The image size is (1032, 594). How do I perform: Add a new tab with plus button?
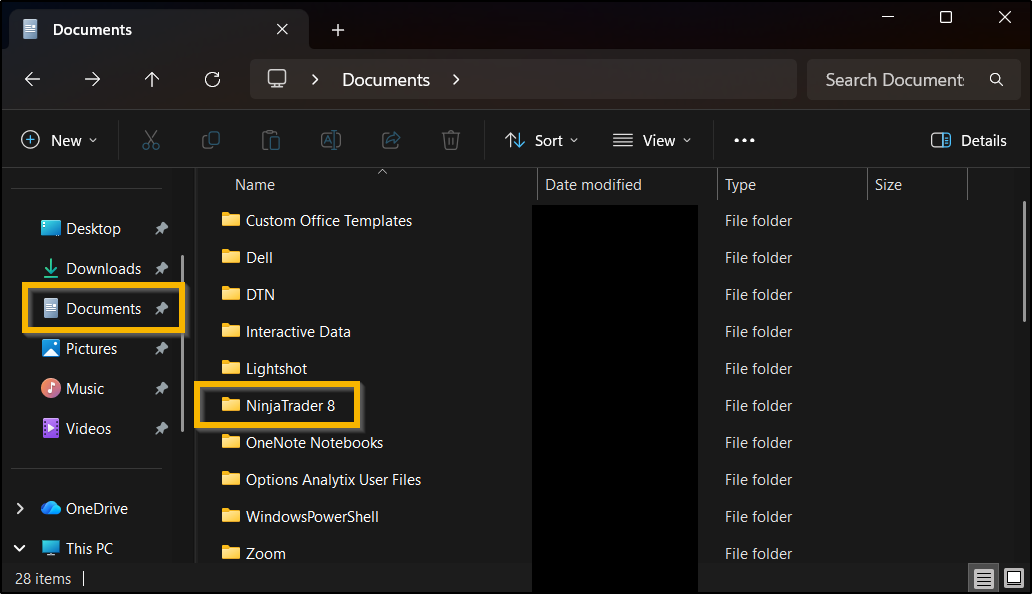[x=338, y=30]
